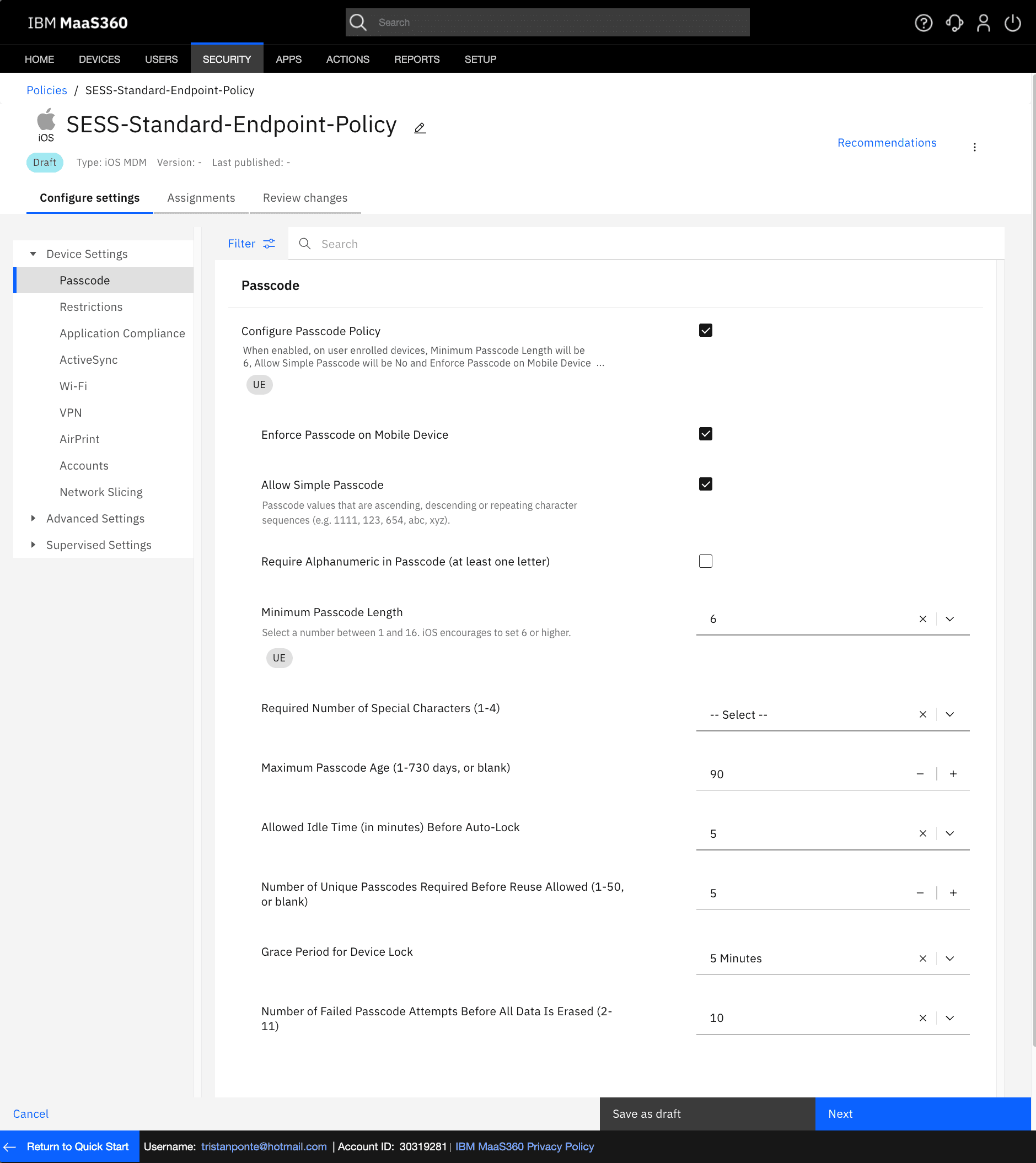Expand truncated Configure Passcode Policy description ellipsis

(600, 364)
